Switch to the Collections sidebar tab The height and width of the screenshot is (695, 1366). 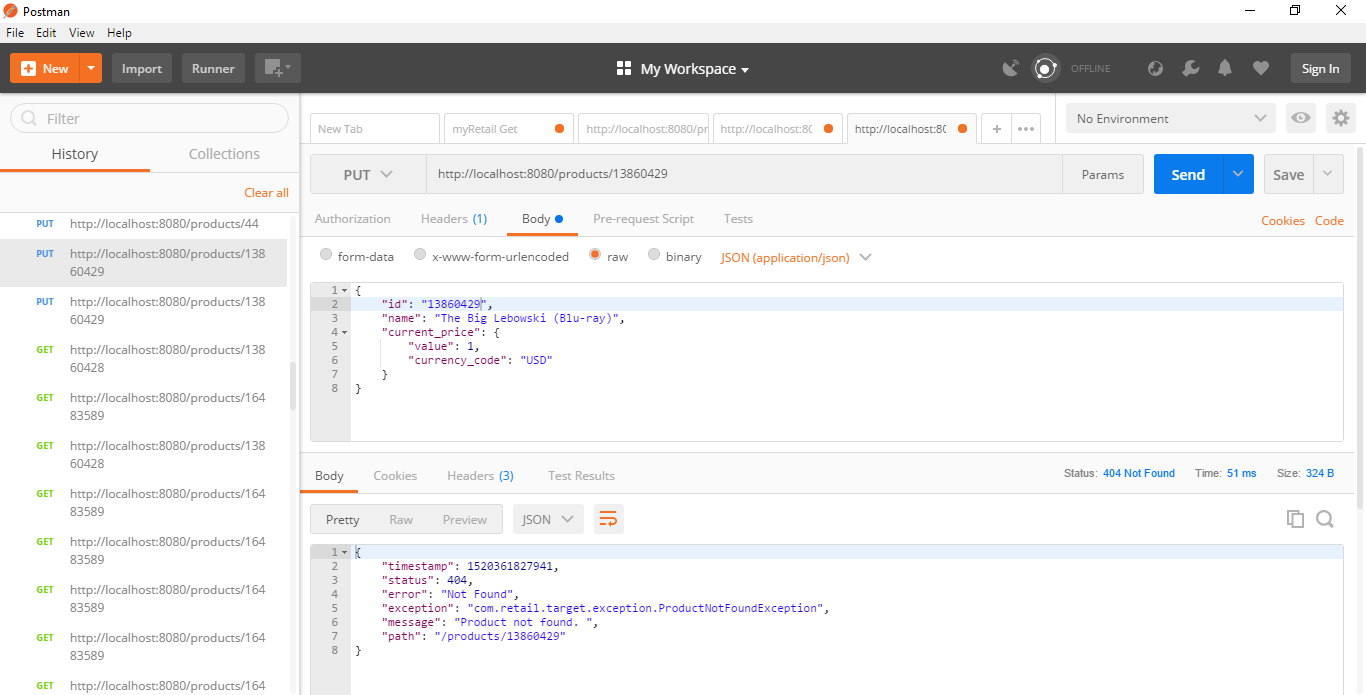coord(224,154)
